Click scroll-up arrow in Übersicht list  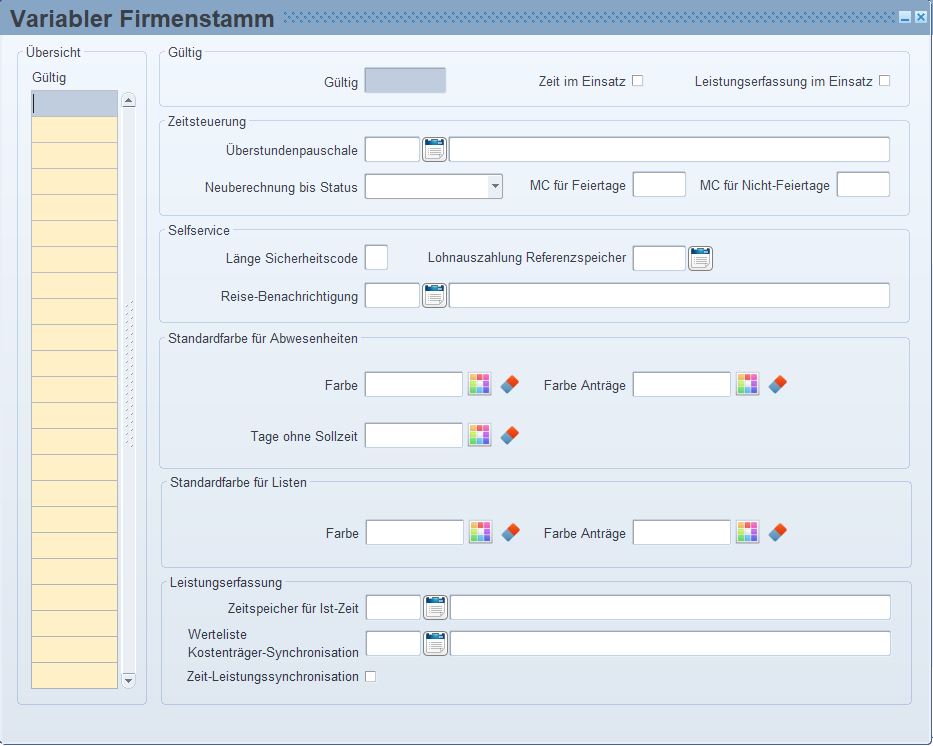coord(129,100)
